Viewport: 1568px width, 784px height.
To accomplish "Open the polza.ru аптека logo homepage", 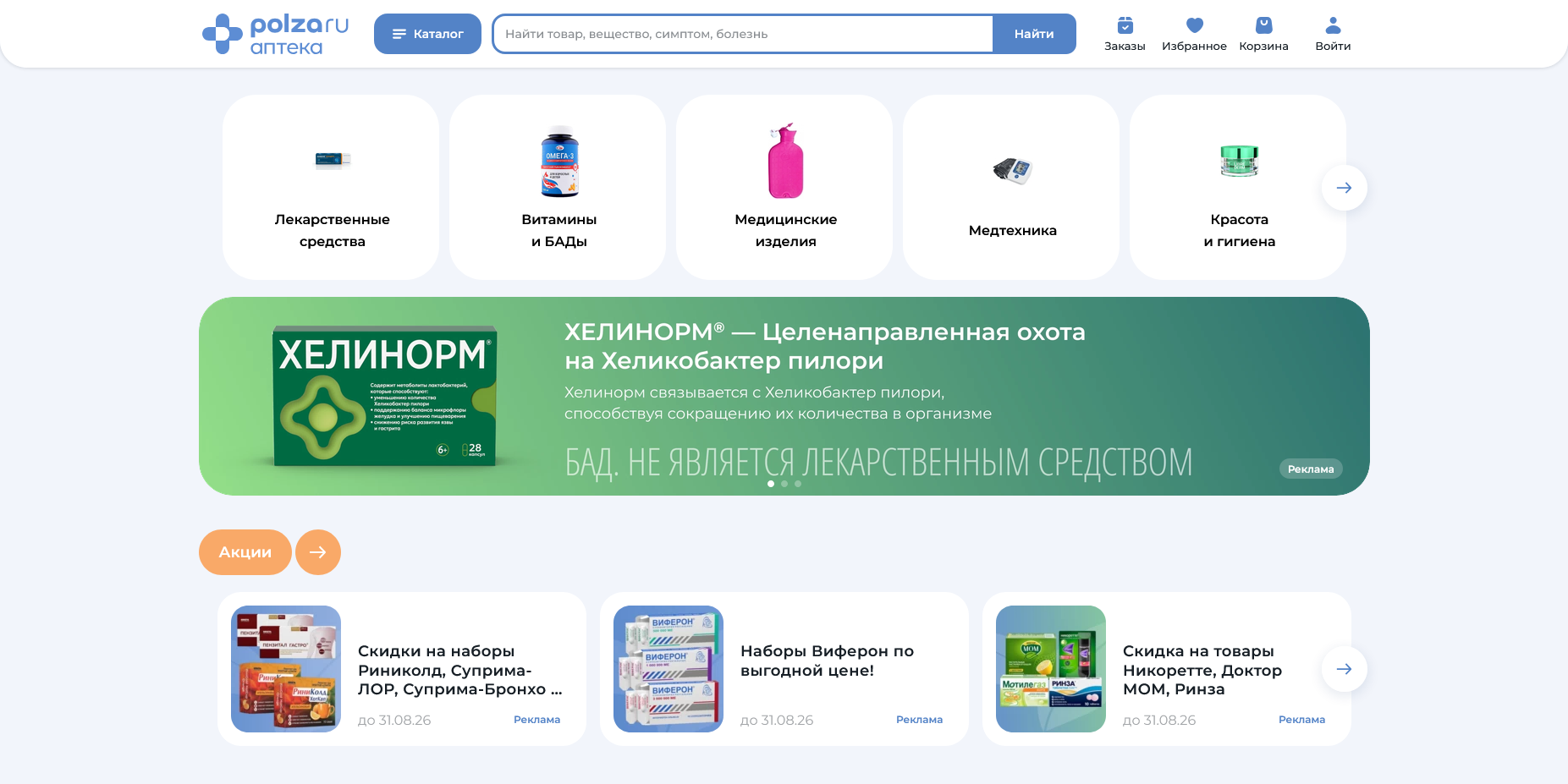I will pyautogui.click(x=276, y=34).
